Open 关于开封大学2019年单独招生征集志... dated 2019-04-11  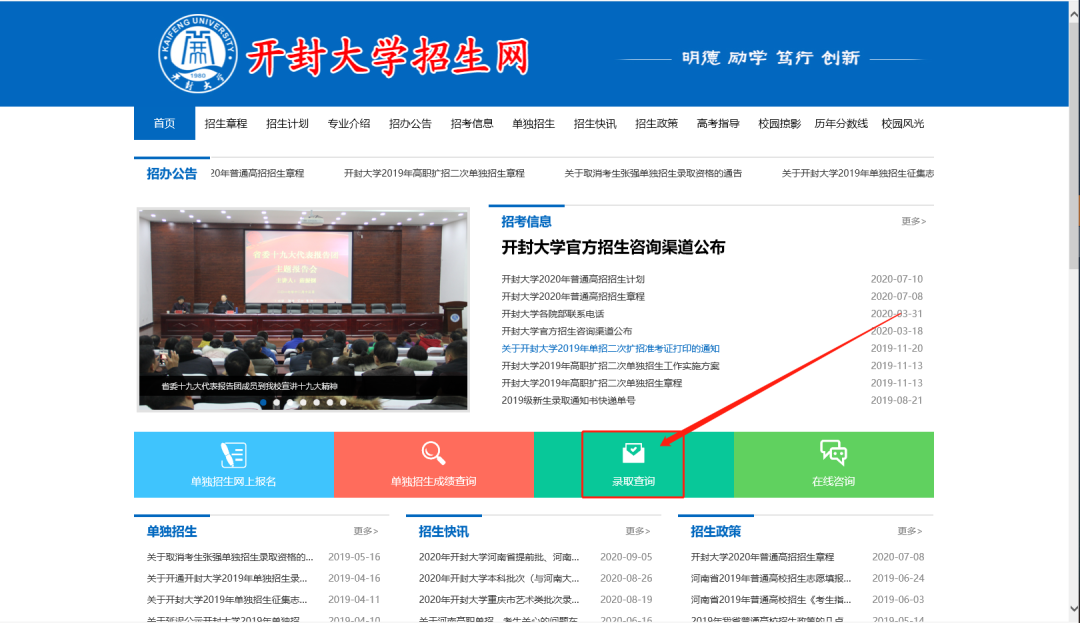pos(227,600)
